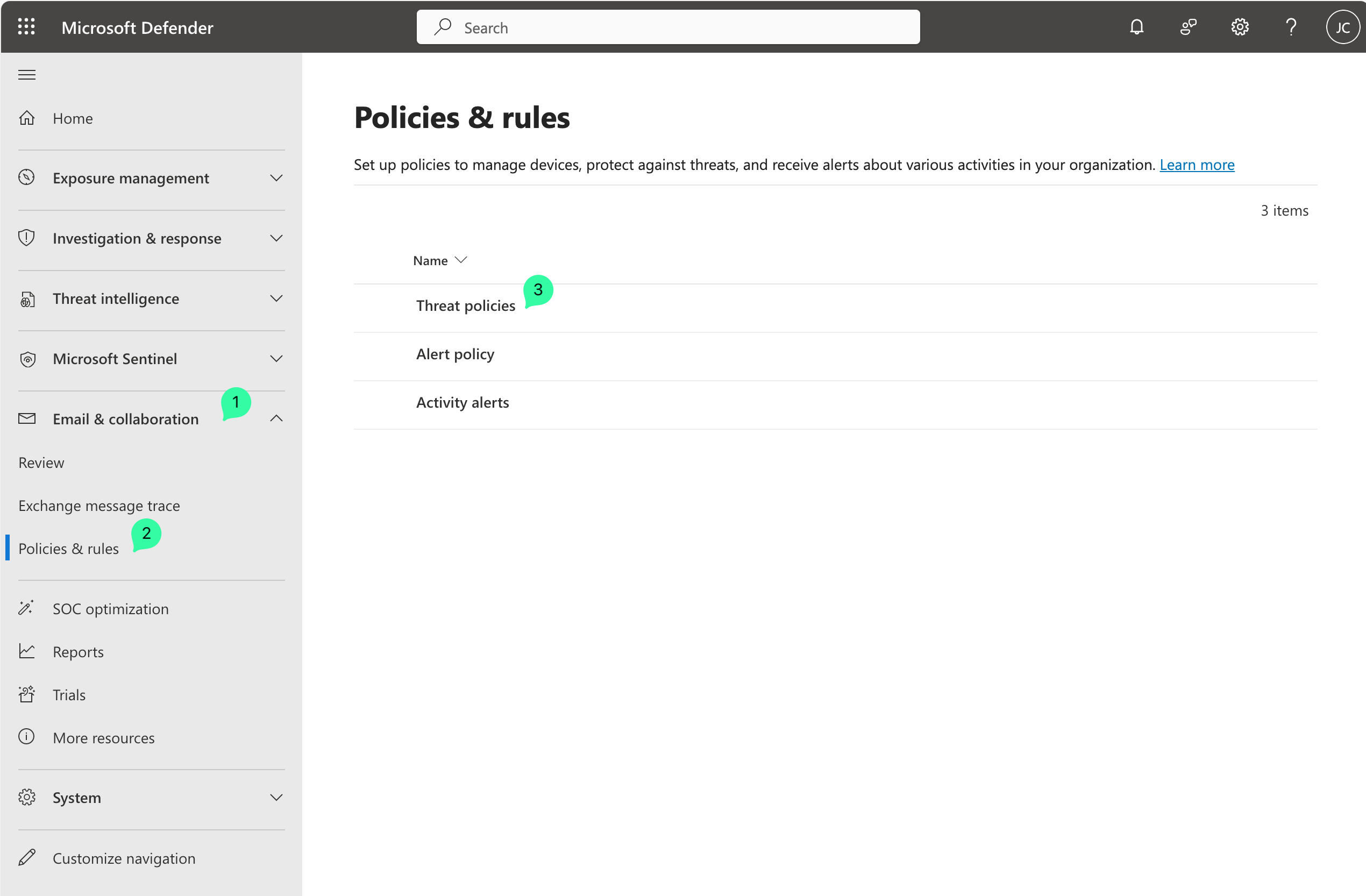Click the Home house icon
Screen dimensions: 1366x896
tap(27, 118)
